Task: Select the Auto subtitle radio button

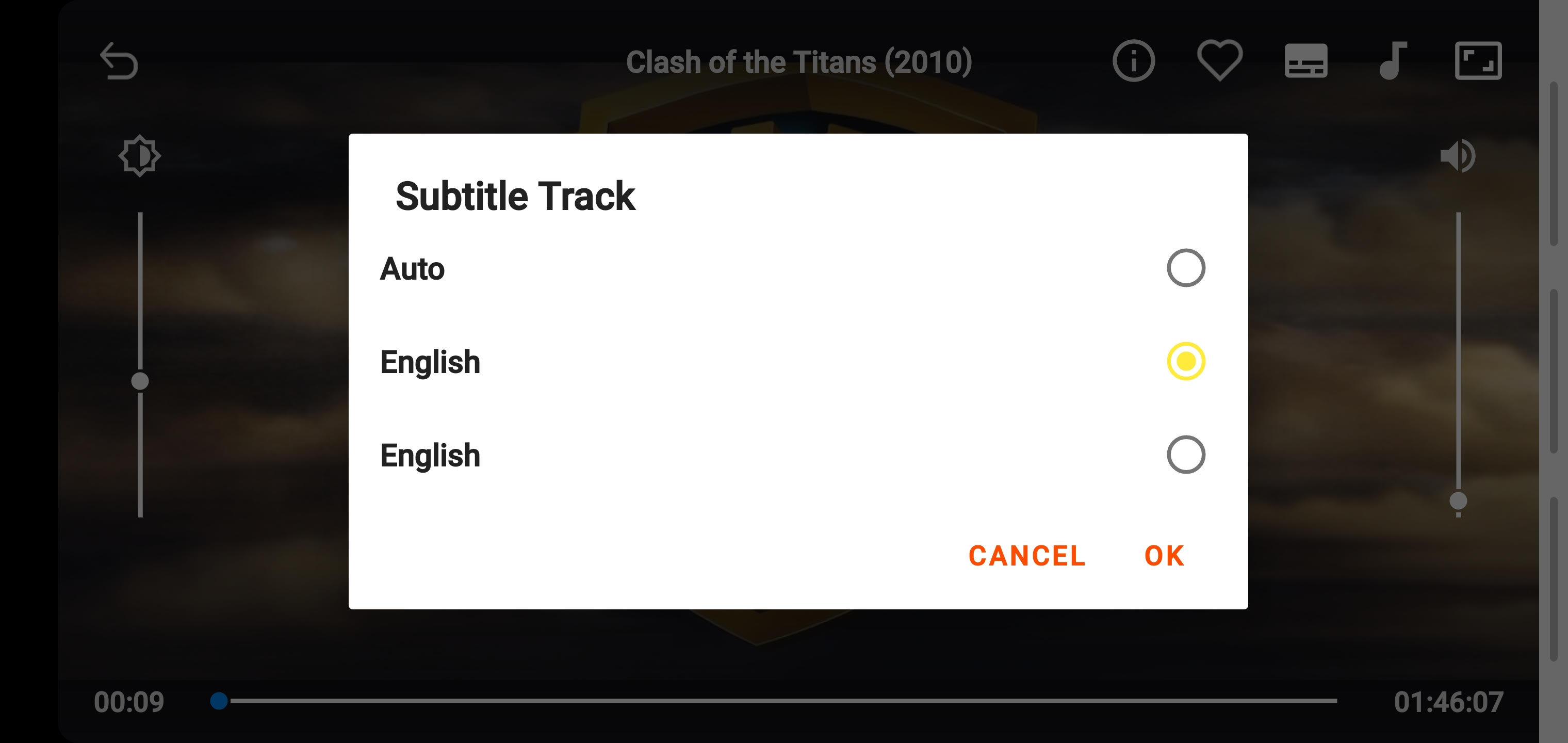Action: coord(1186,268)
